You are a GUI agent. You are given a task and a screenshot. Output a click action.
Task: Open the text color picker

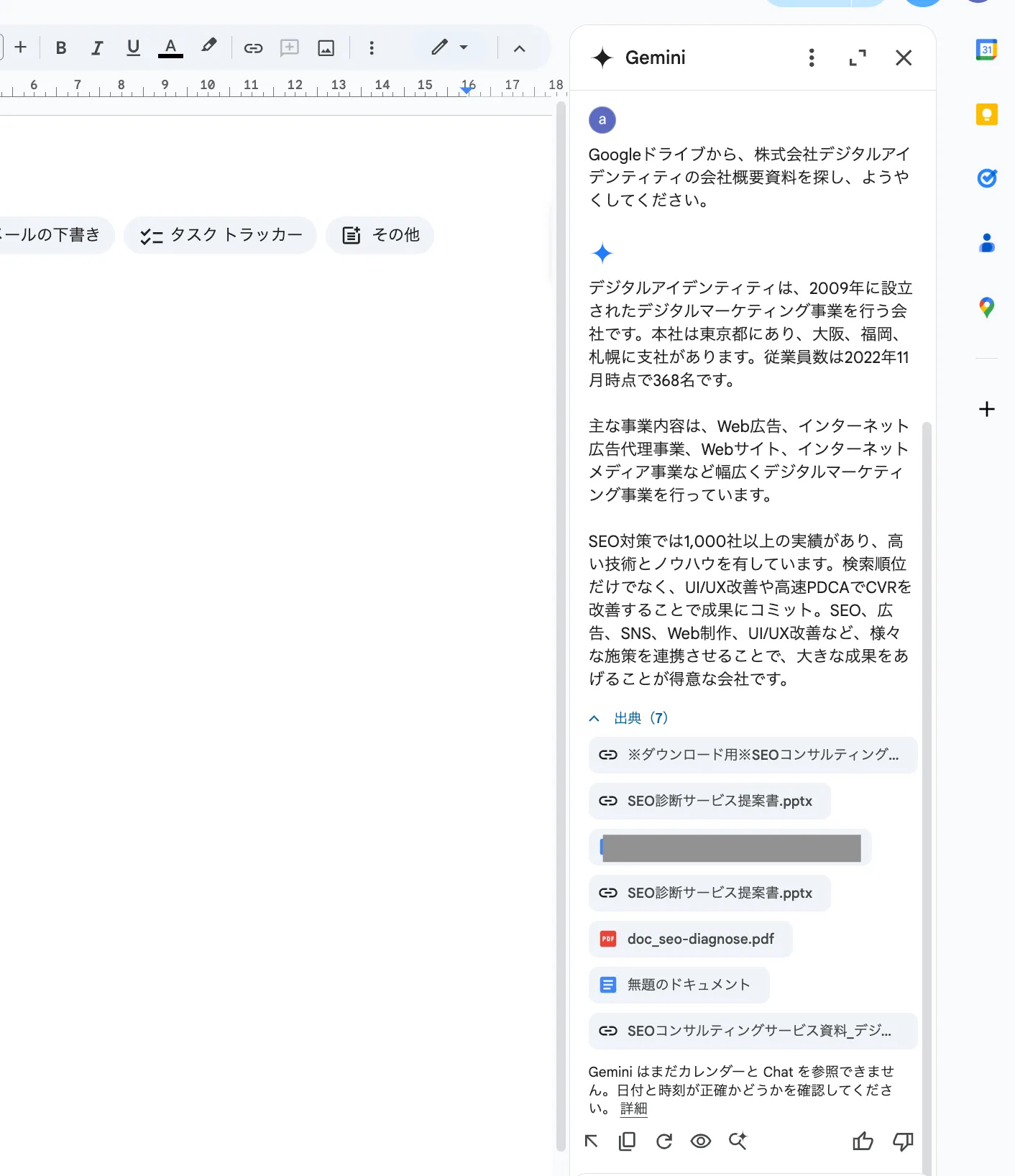pyautogui.click(x=170, y=48)
